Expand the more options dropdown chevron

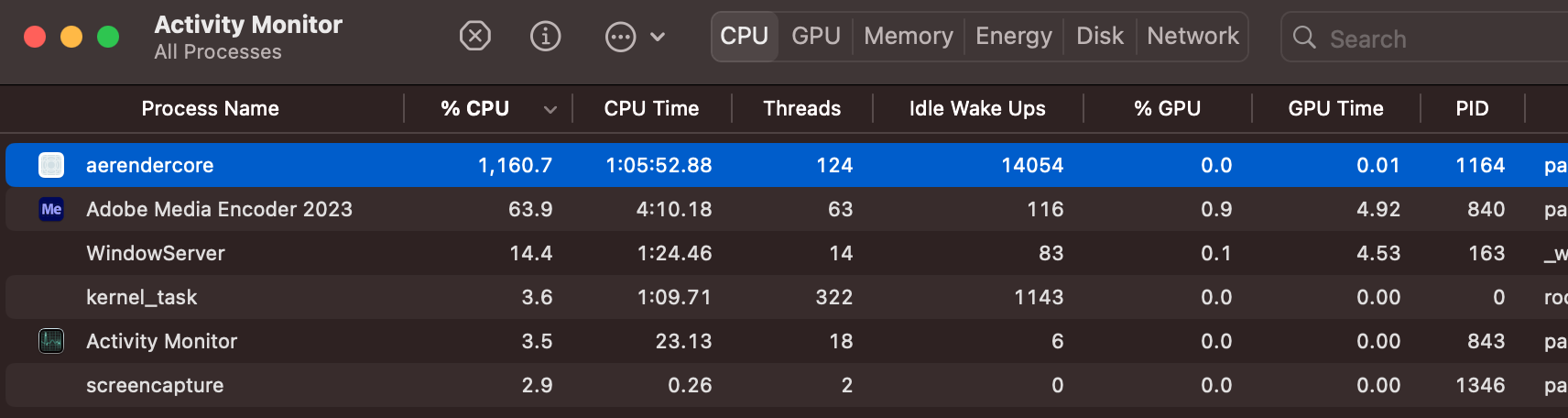pos(658,38)
